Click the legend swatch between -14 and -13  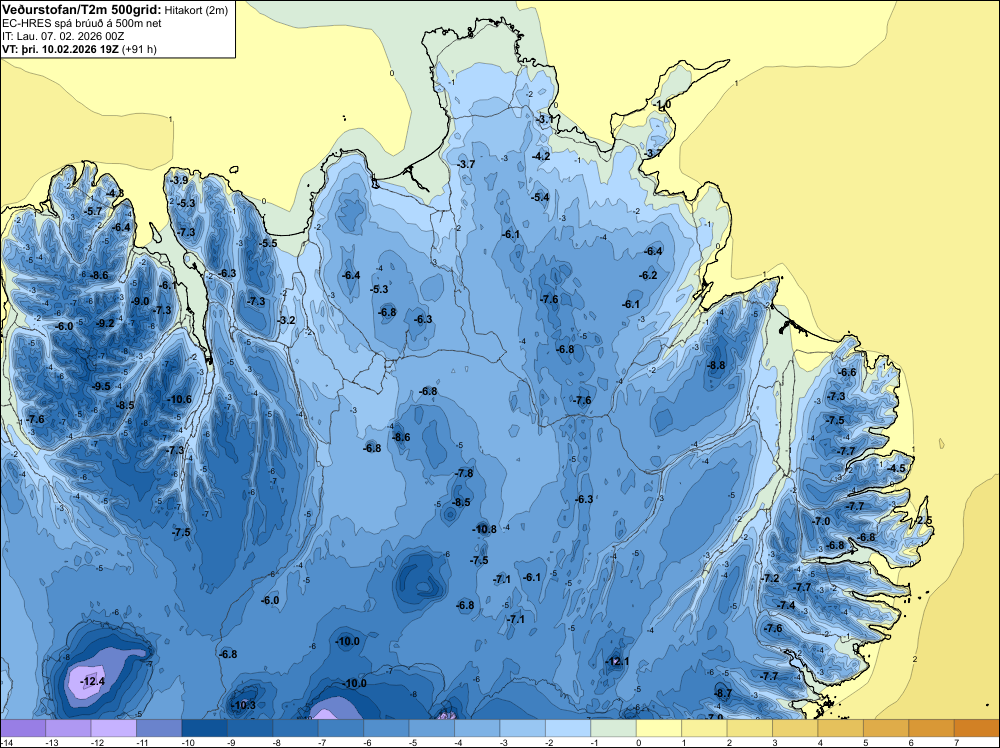click(23, 728)
